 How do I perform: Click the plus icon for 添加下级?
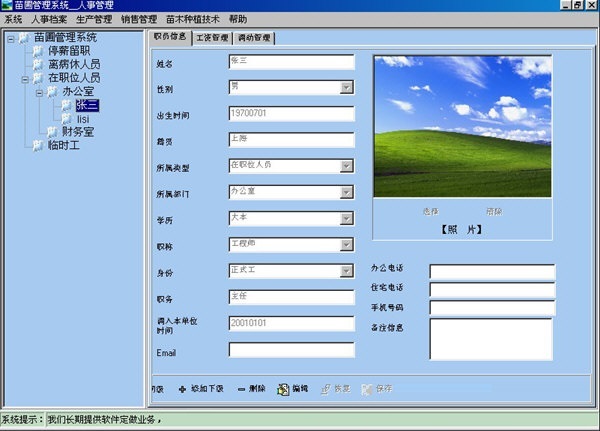pyautogui.click(x=182, y=389)
